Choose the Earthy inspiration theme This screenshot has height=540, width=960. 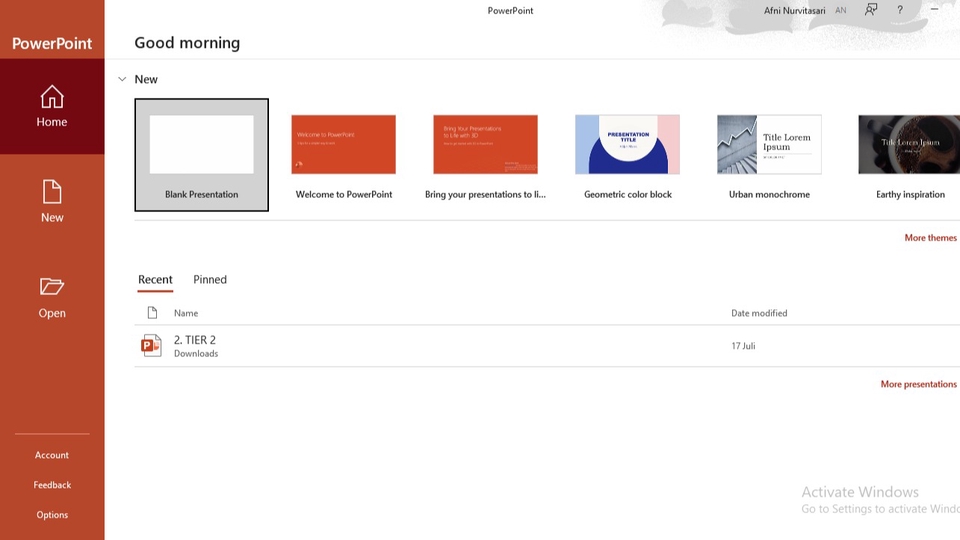(x=910, y=155)
